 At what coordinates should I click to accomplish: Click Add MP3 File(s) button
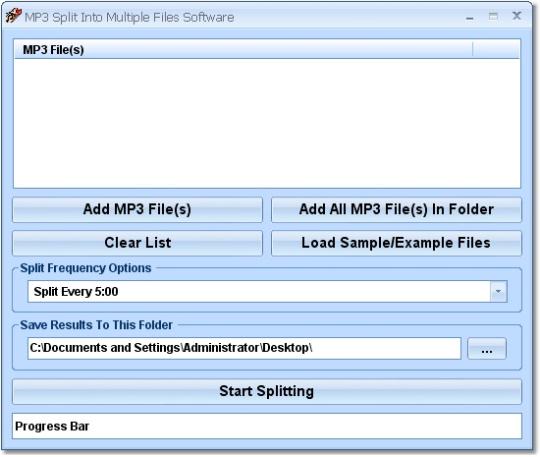tap(137, 209)
